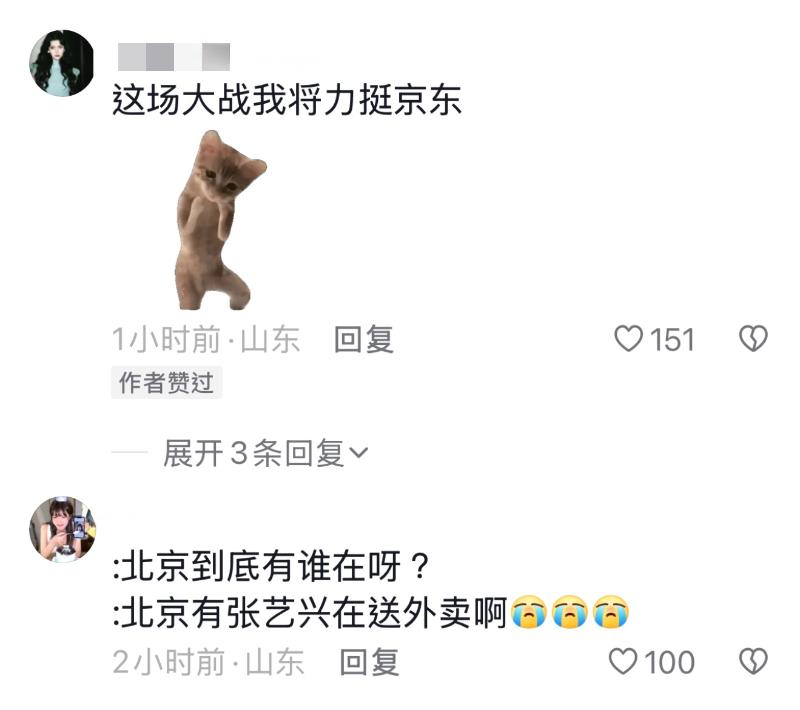Click the chevron next to 展开 3 条回复

point(359,452)
